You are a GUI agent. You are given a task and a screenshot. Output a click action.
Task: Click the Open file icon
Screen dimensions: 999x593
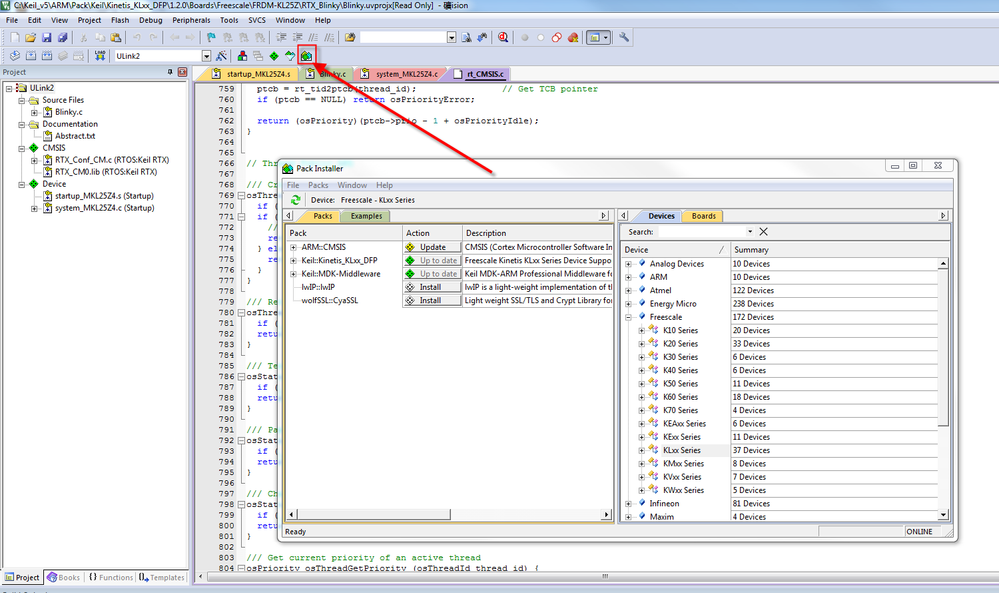(30, 38)
